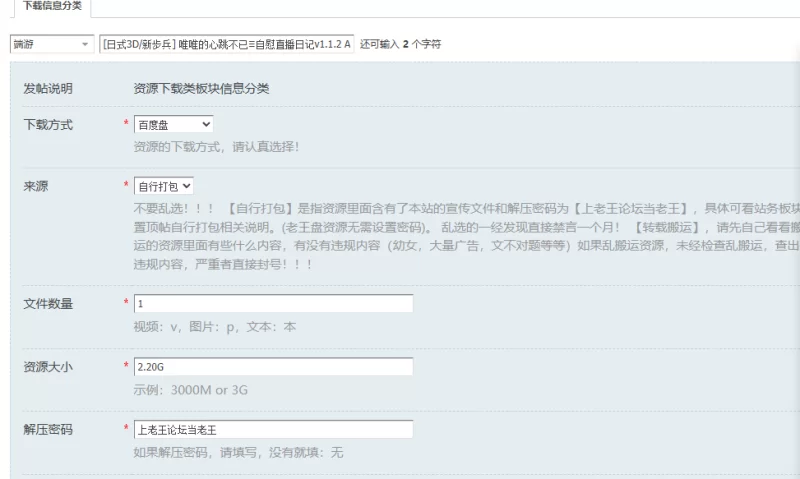Click the 资源大小 label

coord(48,367)
